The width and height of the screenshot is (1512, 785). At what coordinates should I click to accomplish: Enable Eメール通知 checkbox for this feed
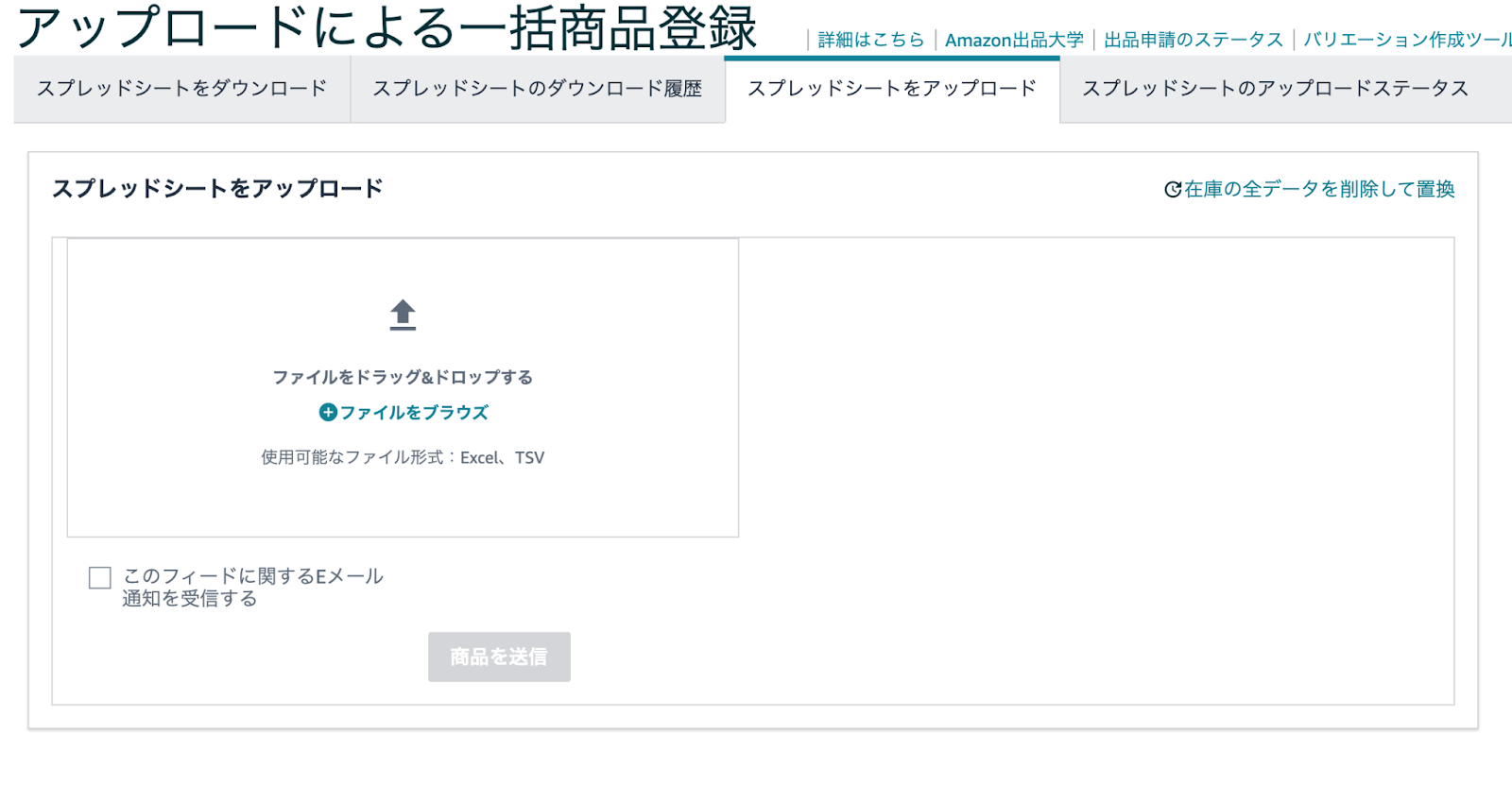click(100, 577)
